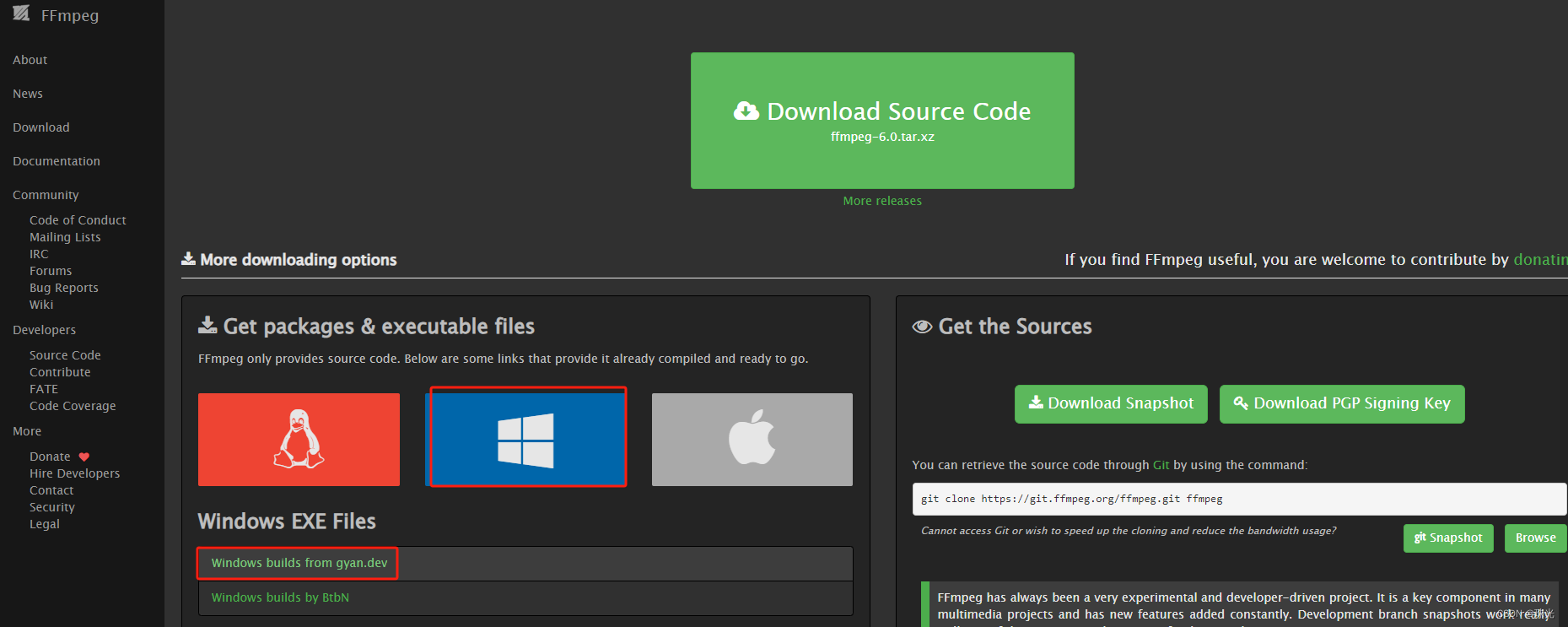Open Windows builds by BtbN
This screenshot has height=627, width=1568.
pyautogui.click(x=280, y=597)
